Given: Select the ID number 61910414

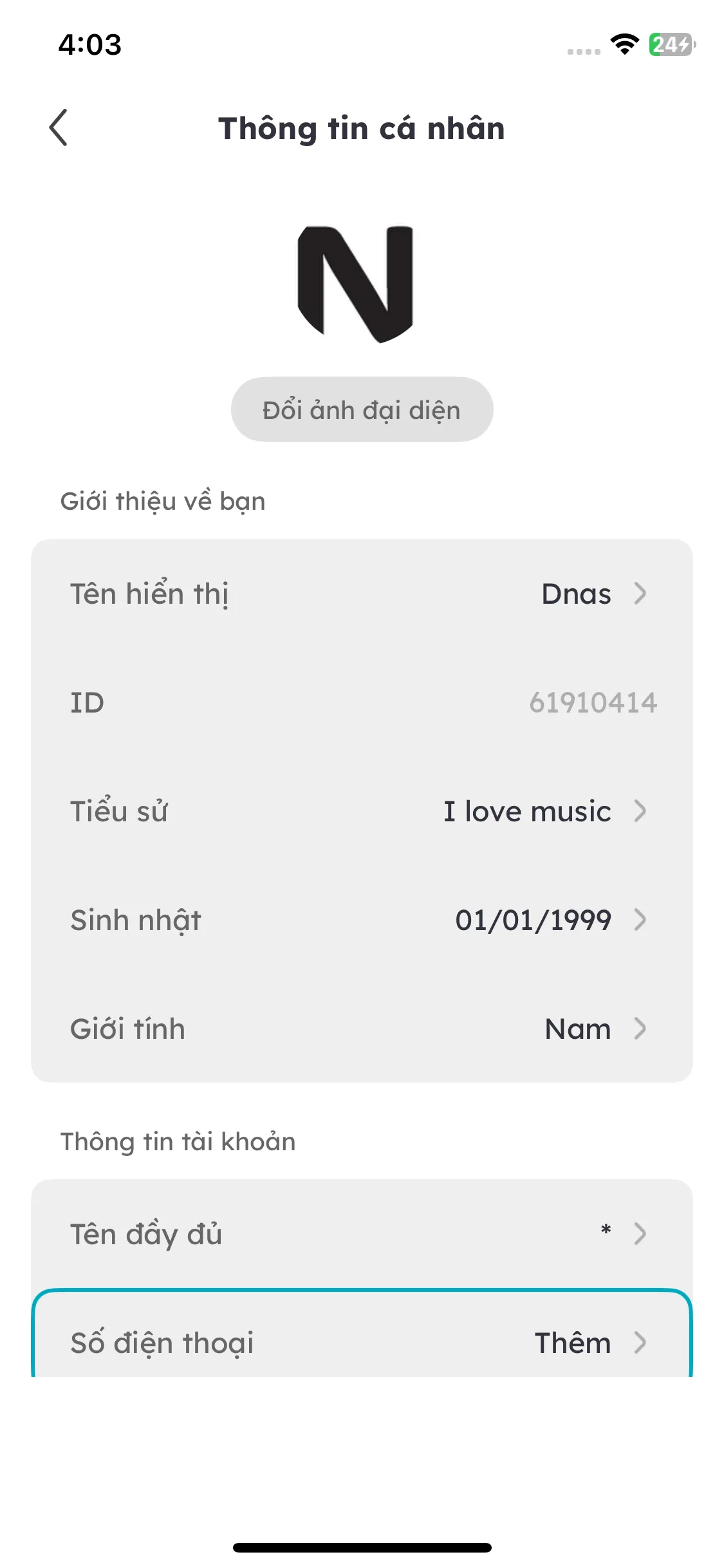Looking at the screenshot, I should pos(593,702).
